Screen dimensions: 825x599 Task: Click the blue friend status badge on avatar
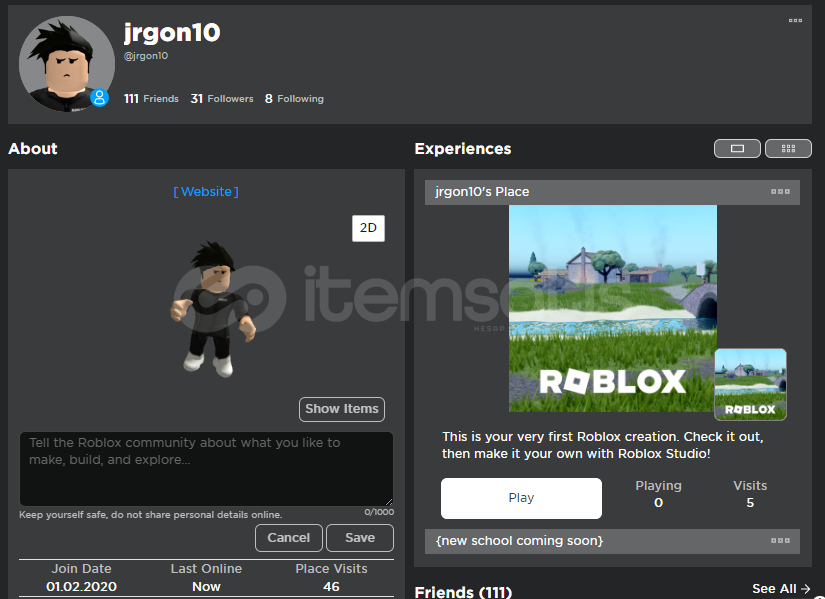tap(99, 98)
